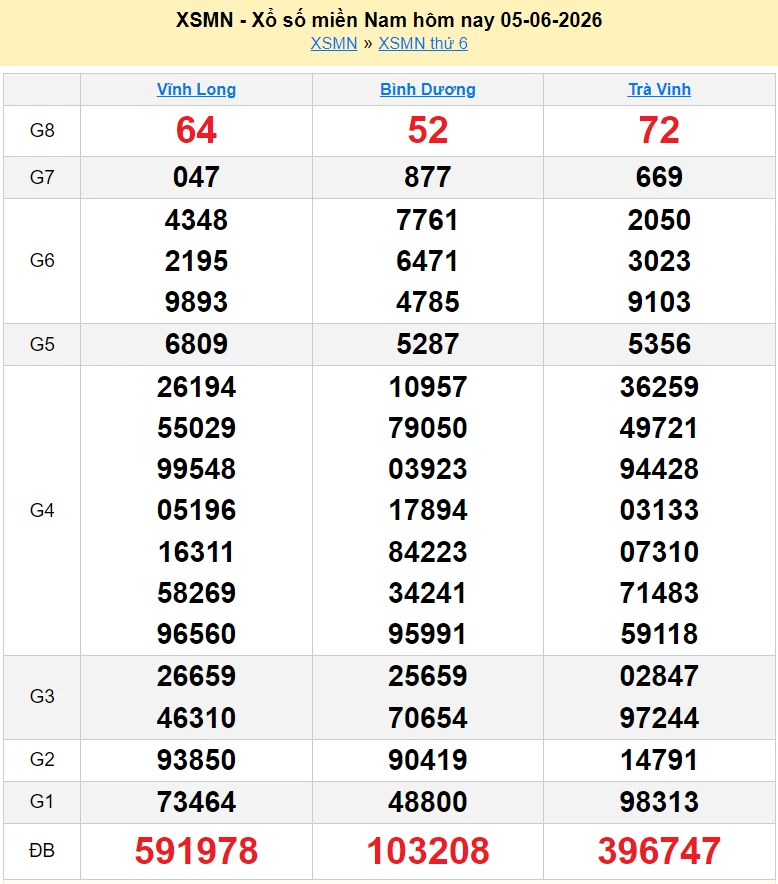The image size is (778, 884).
Task: Click G4 value 79050
Action: (x=428, y=428)
